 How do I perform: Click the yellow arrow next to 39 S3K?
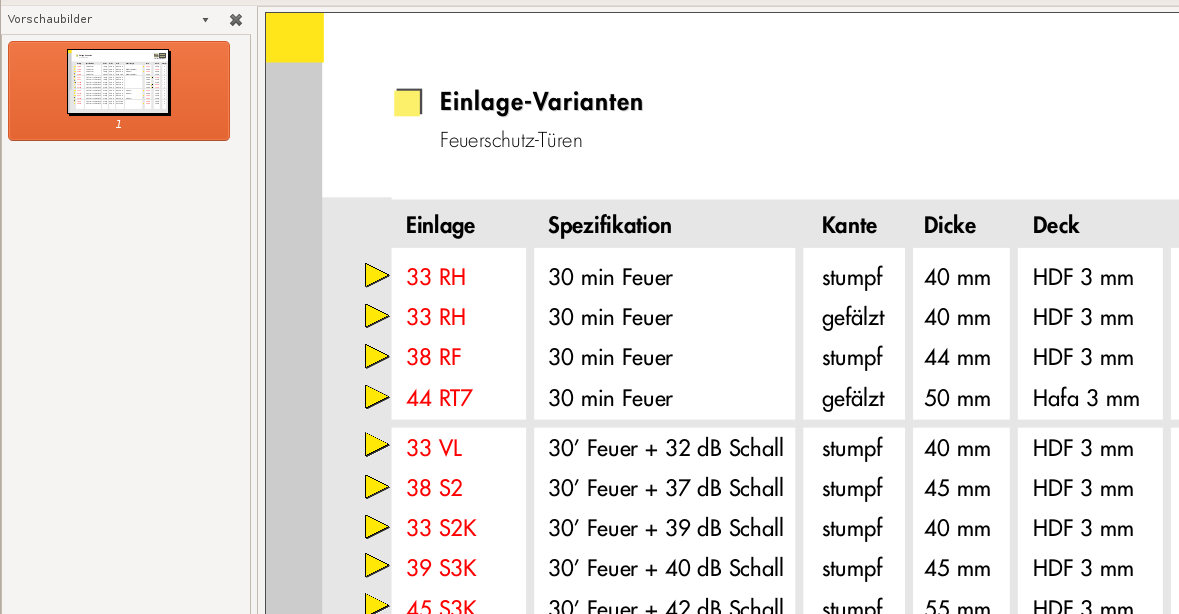pyautogui.click(x=376, y=566)
